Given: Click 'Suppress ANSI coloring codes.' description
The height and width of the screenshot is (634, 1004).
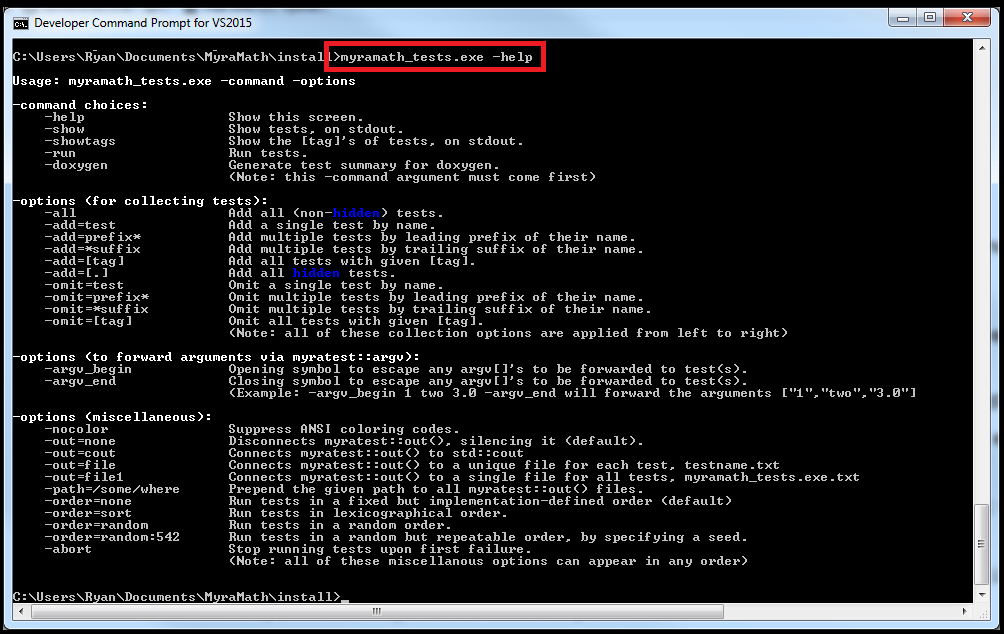Looking at the screenshot, I should [344, 429].
